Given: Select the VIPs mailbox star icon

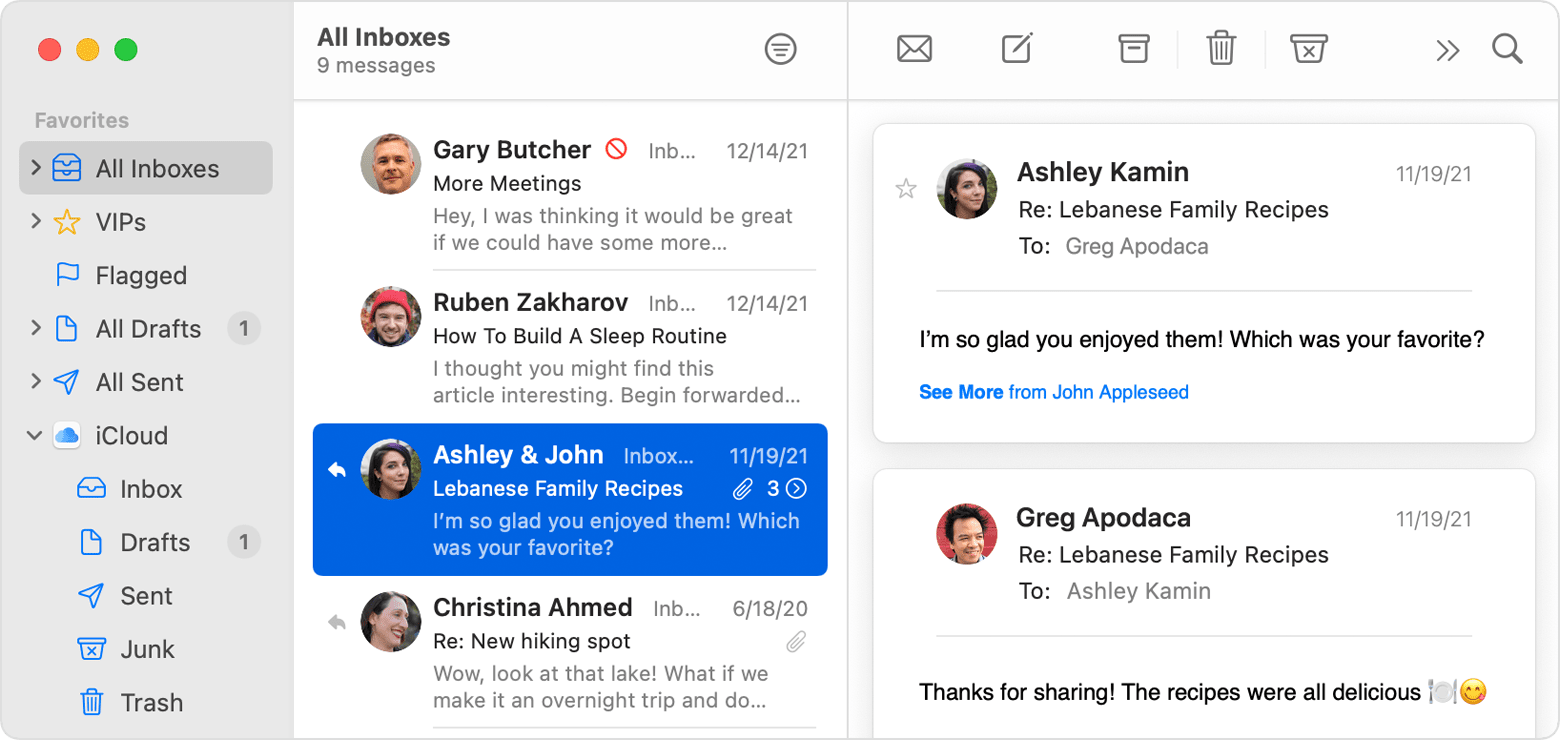Looking at the screenshot, I should click(68, 222).
